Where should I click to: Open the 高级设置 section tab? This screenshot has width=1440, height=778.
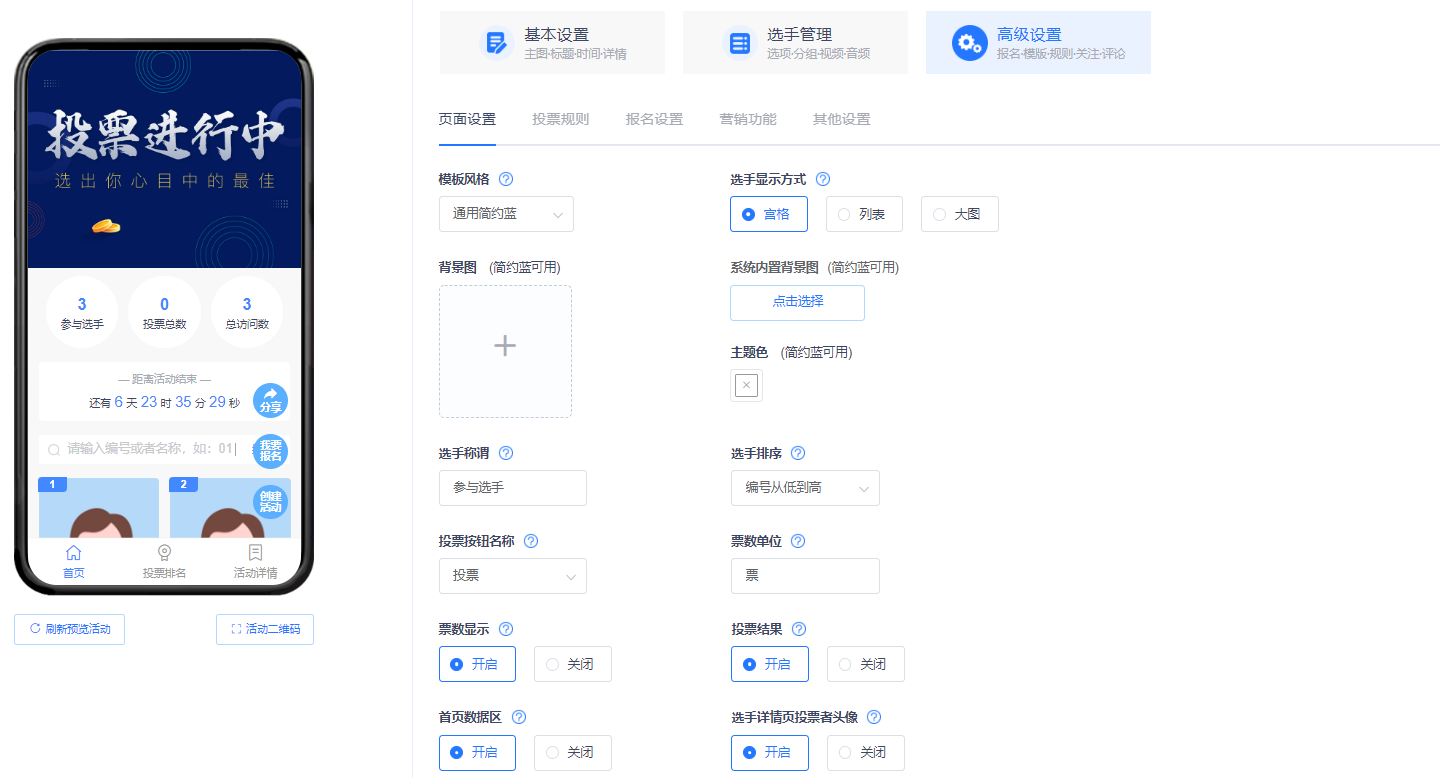tap(1038, 43)
